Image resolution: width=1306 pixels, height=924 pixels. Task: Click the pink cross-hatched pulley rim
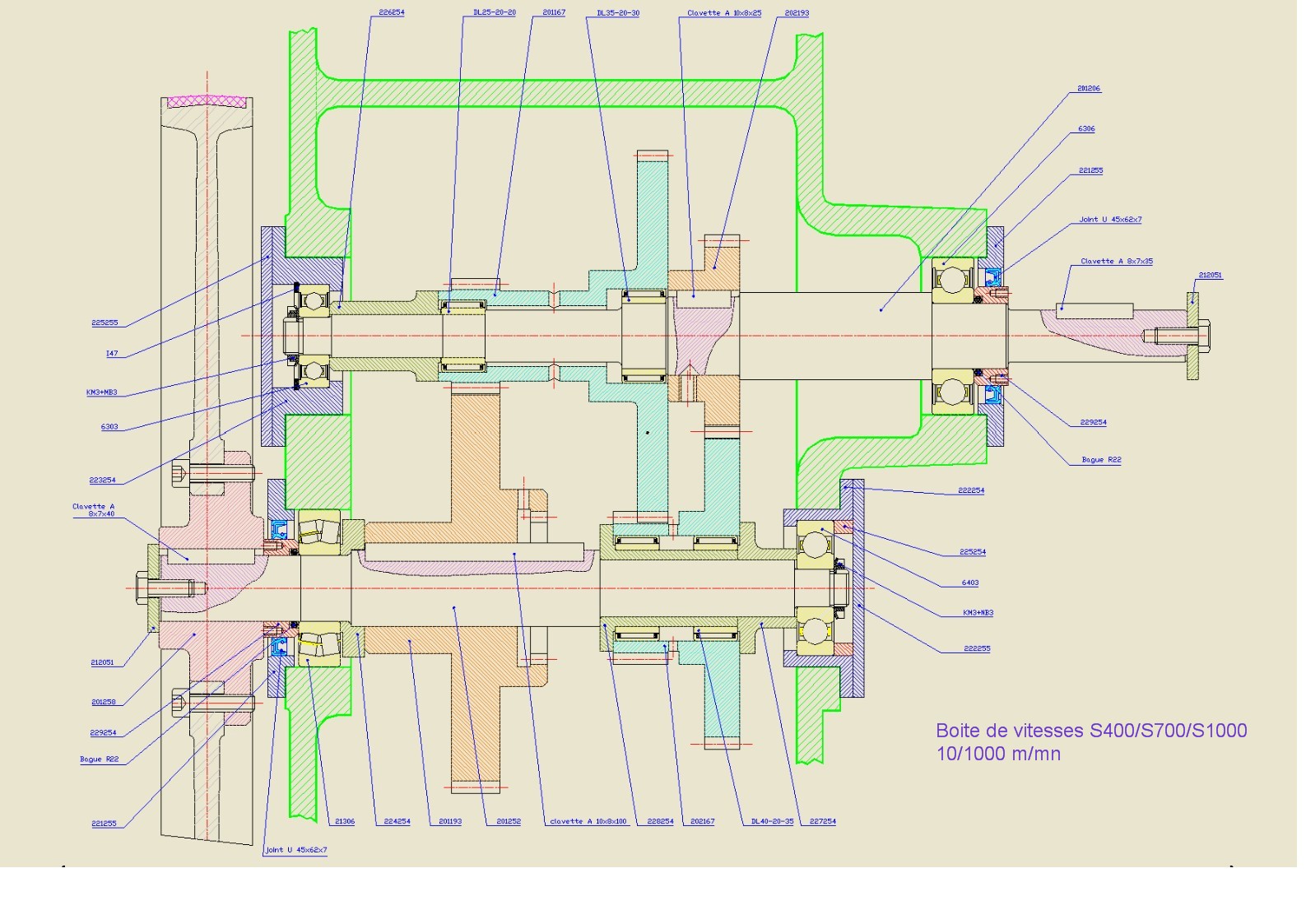207,102
